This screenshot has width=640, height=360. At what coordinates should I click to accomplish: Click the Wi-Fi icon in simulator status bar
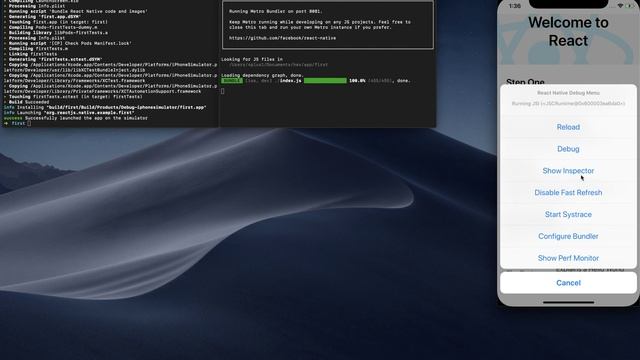621,6
